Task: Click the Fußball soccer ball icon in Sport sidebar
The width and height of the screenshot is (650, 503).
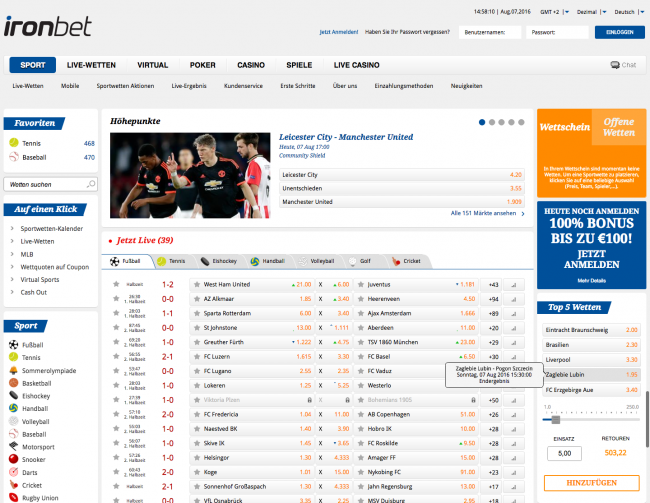Action: [x=12, y=345]
